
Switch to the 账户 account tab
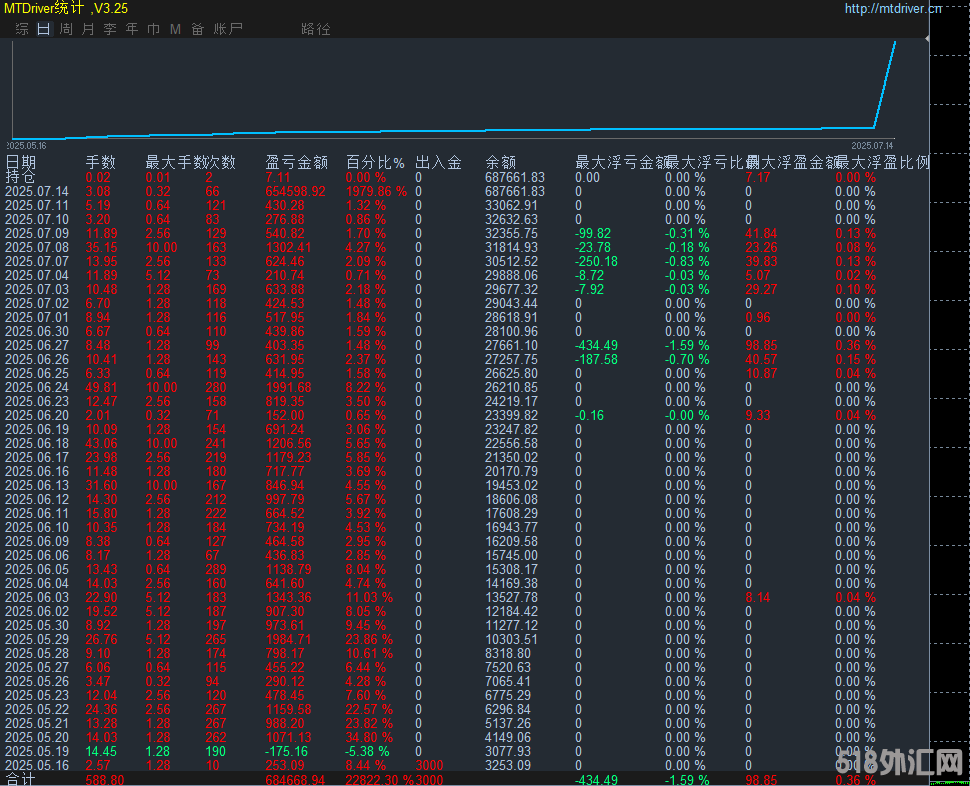tap(228, 29)
